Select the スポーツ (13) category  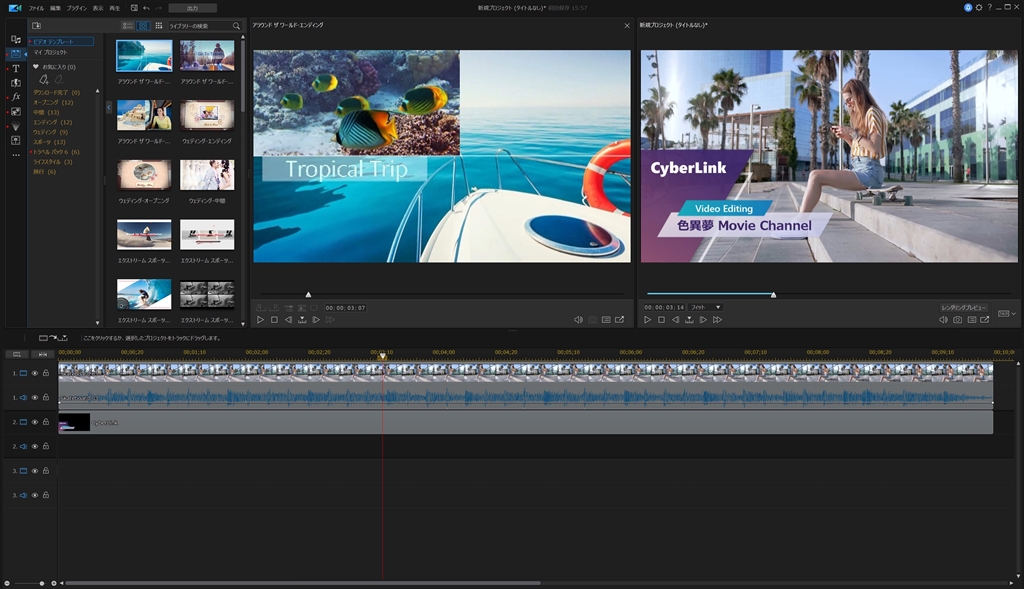point(49,142)
